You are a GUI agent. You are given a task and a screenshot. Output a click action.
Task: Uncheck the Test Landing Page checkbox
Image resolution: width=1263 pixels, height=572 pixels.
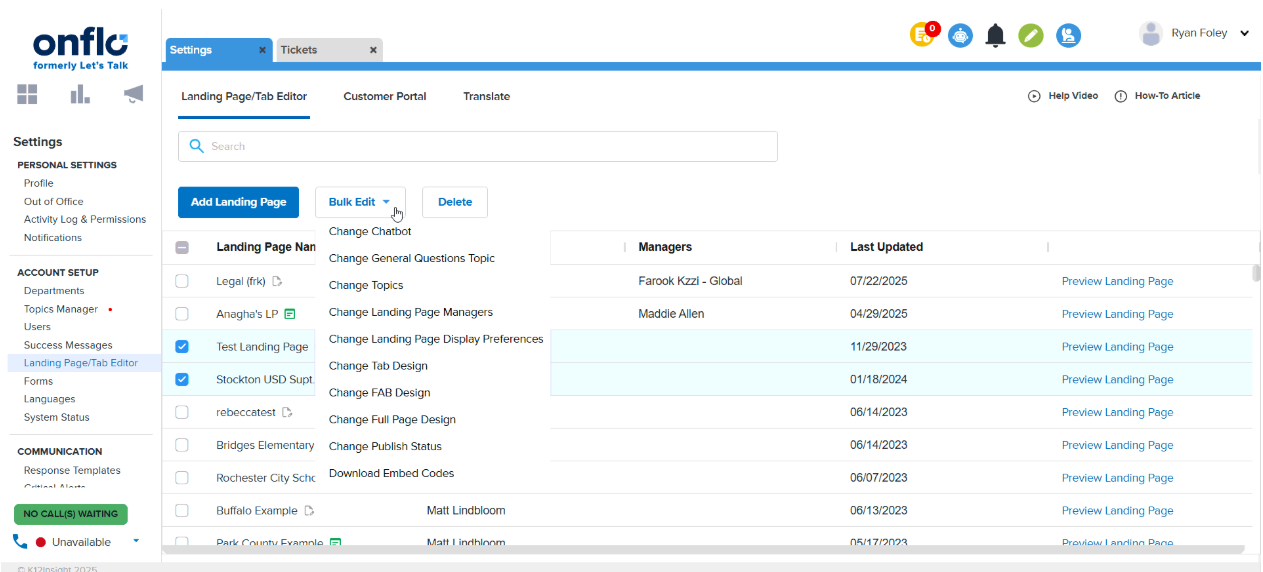(182, 347)
